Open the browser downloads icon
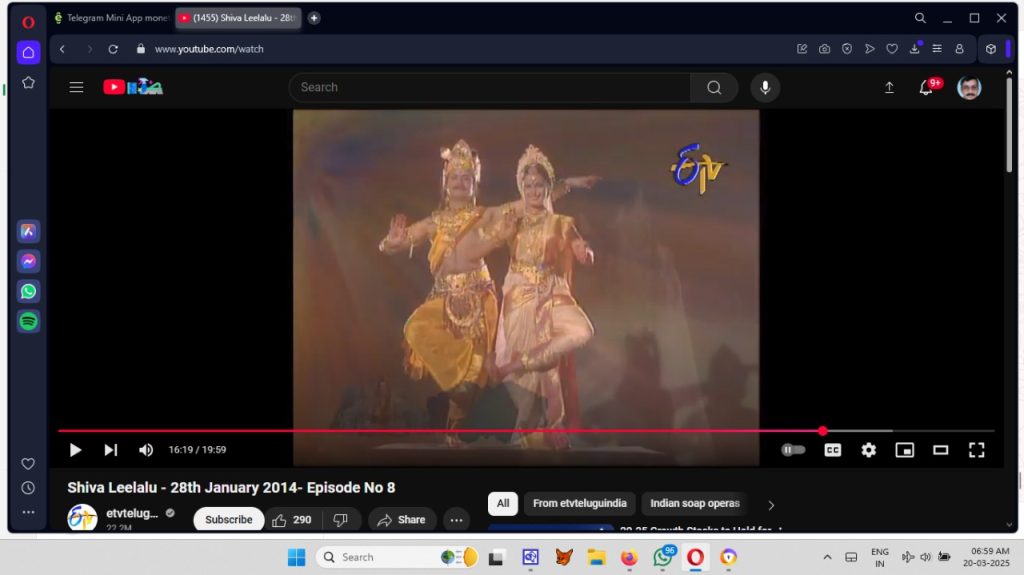This screenshot has height=575, width=1024. 914,49
